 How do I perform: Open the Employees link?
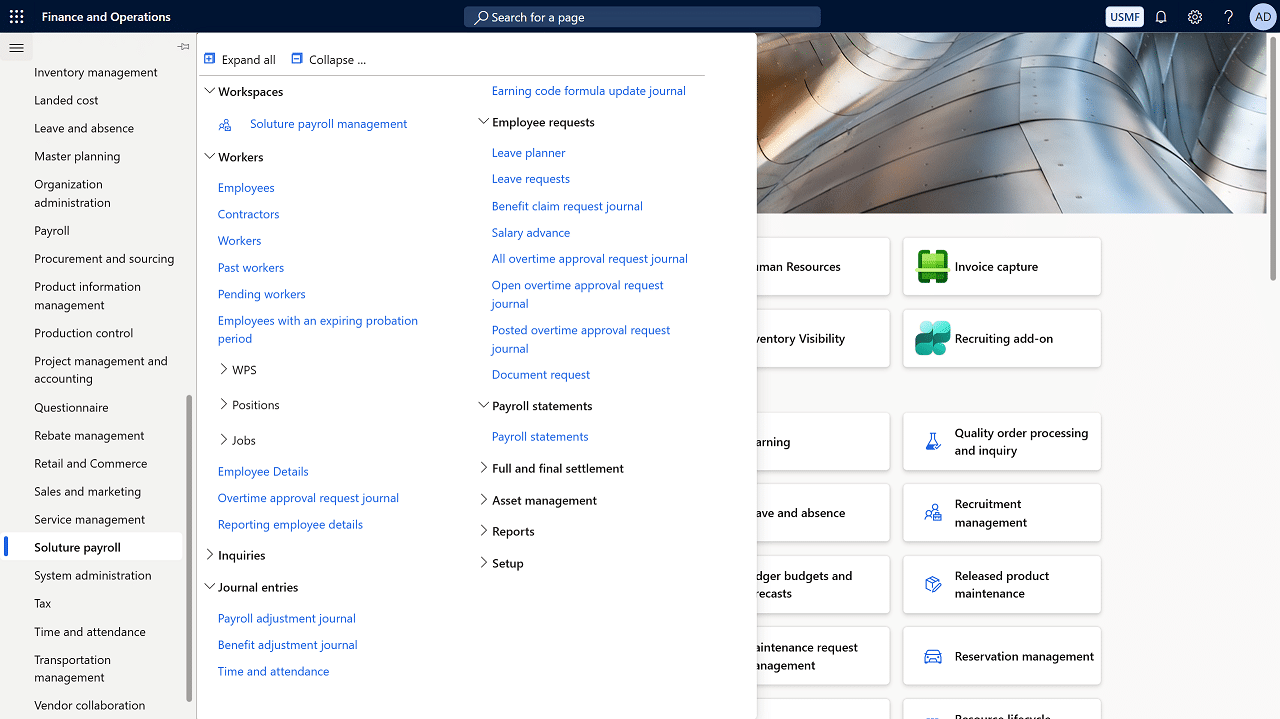click(246, 188)
